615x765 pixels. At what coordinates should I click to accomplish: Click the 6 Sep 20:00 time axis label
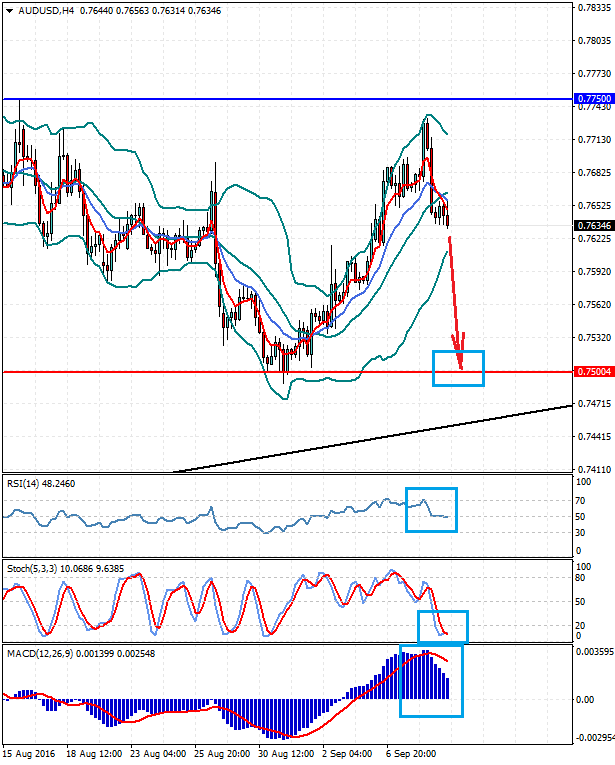pos(409,752)
